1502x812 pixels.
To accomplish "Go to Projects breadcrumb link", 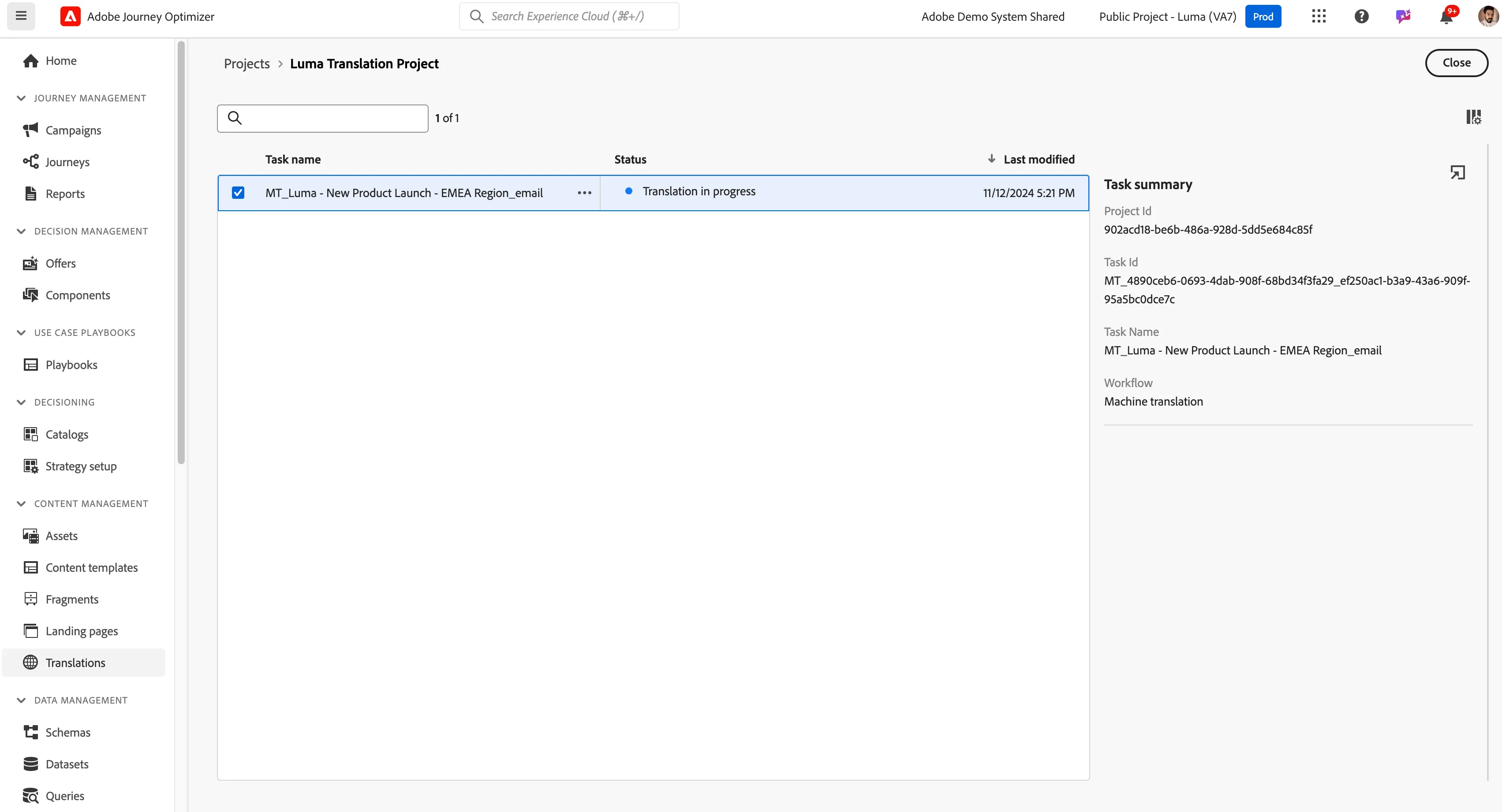I will (x=247, y=63).
